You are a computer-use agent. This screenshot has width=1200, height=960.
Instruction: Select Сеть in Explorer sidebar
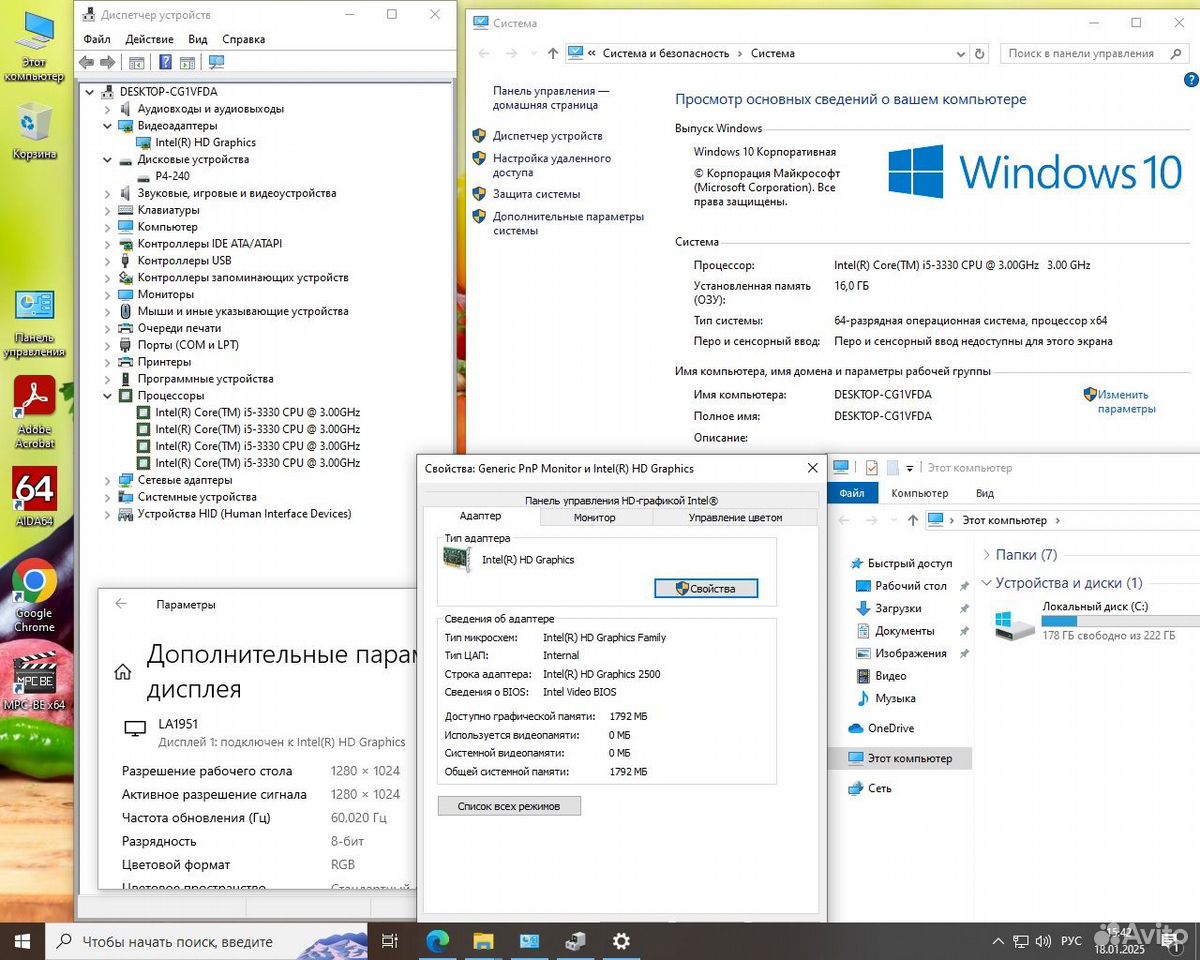coord(880,788)
